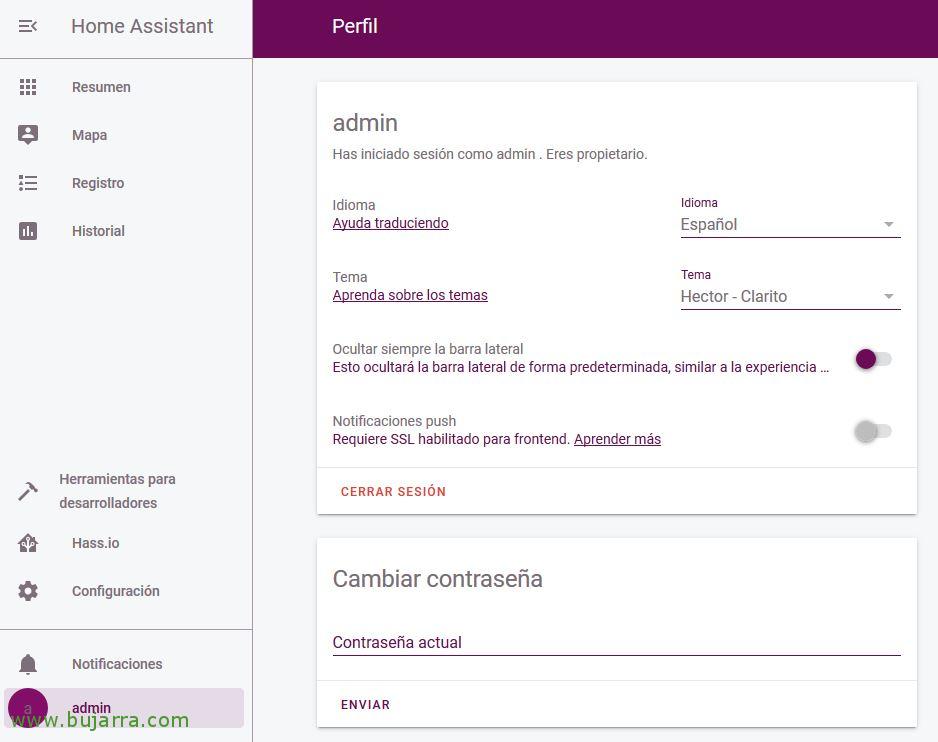This screenshot has height=742, width=938.
Task: Open the Mapa icon in sidebar
Action: 28,135
